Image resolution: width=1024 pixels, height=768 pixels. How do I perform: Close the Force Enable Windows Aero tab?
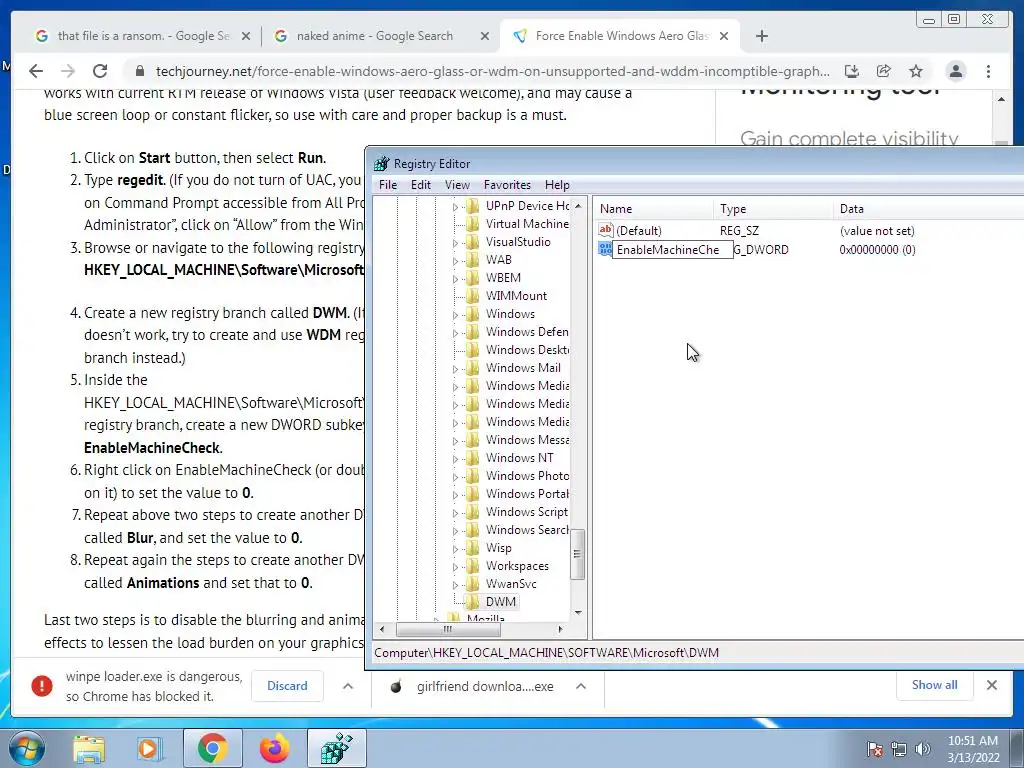pos(724,37)
